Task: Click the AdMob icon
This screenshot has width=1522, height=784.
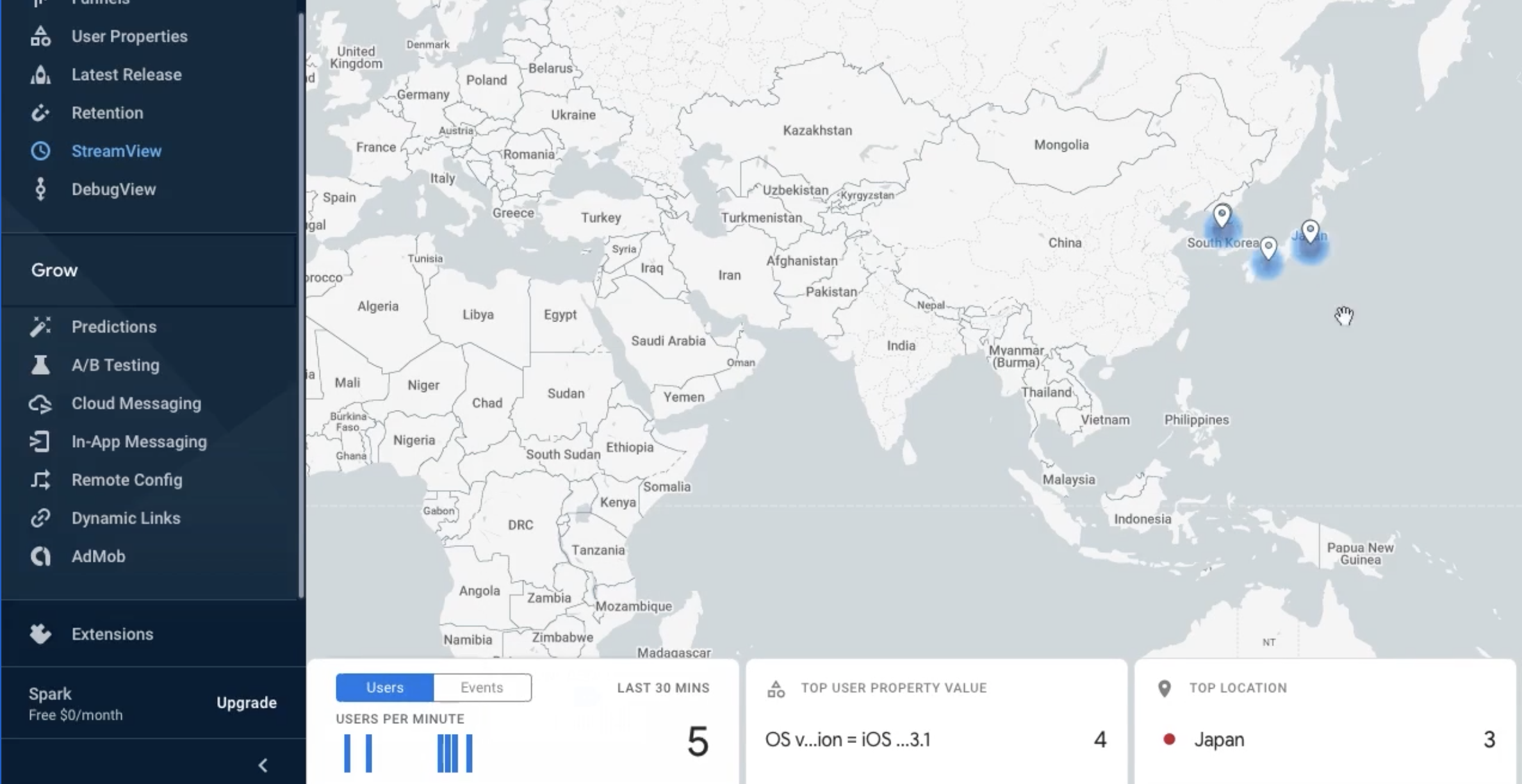Action: (40, 557)
